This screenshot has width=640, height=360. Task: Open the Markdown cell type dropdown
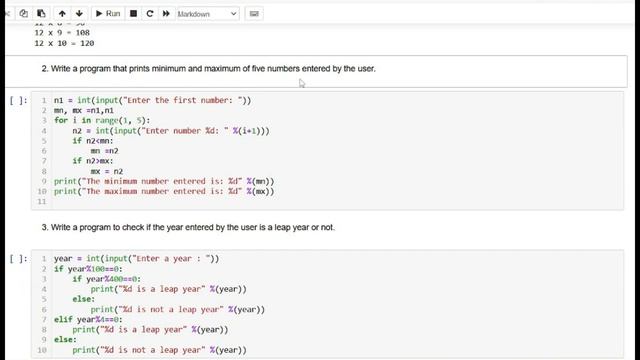[208, 14]
